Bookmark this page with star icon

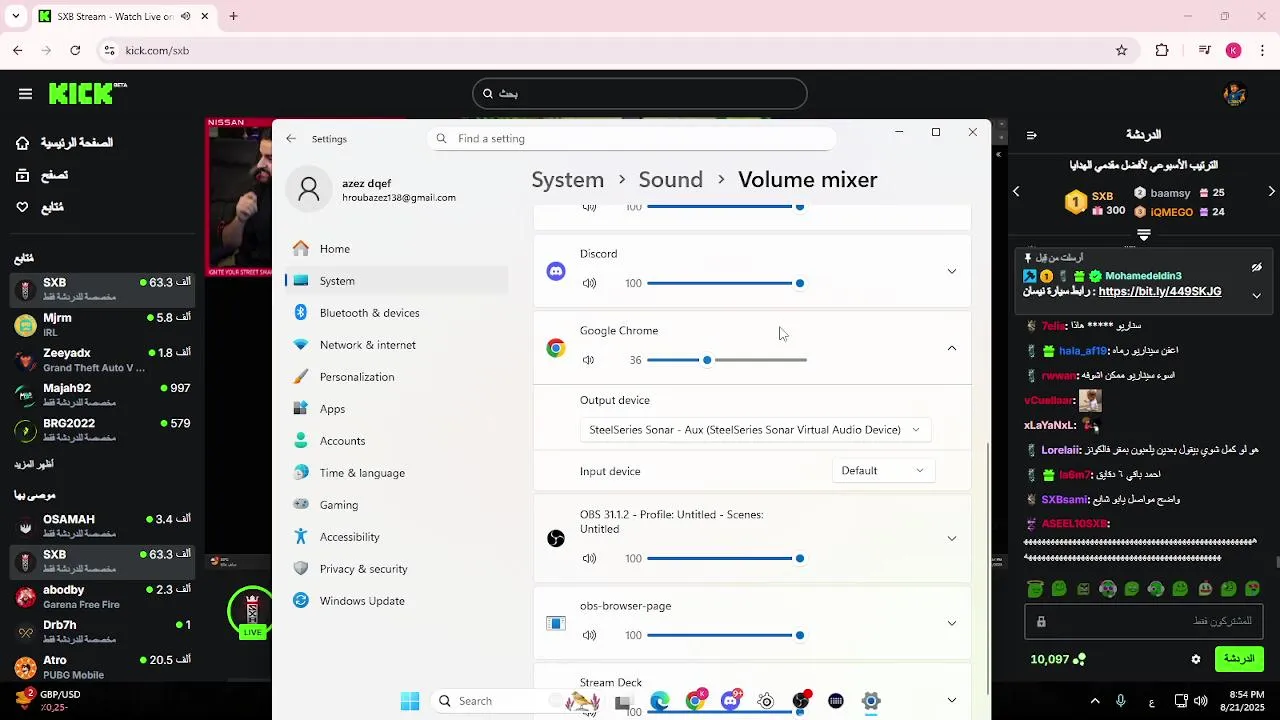(x=1122, y=51)
